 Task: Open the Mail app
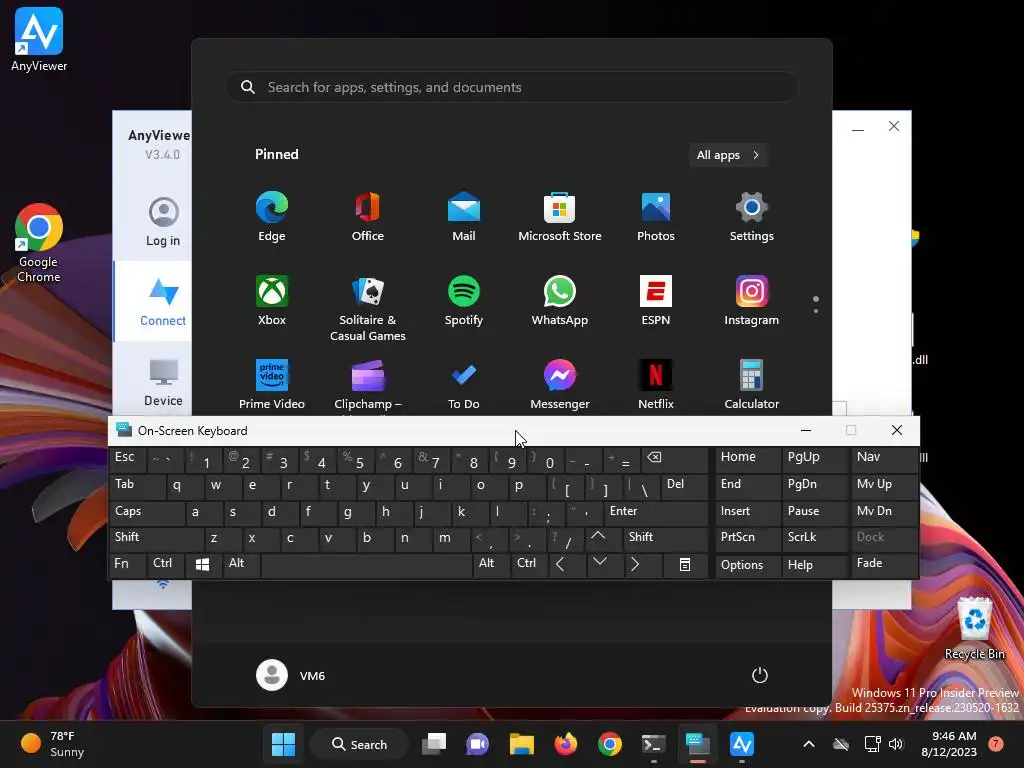coord(464,217)
